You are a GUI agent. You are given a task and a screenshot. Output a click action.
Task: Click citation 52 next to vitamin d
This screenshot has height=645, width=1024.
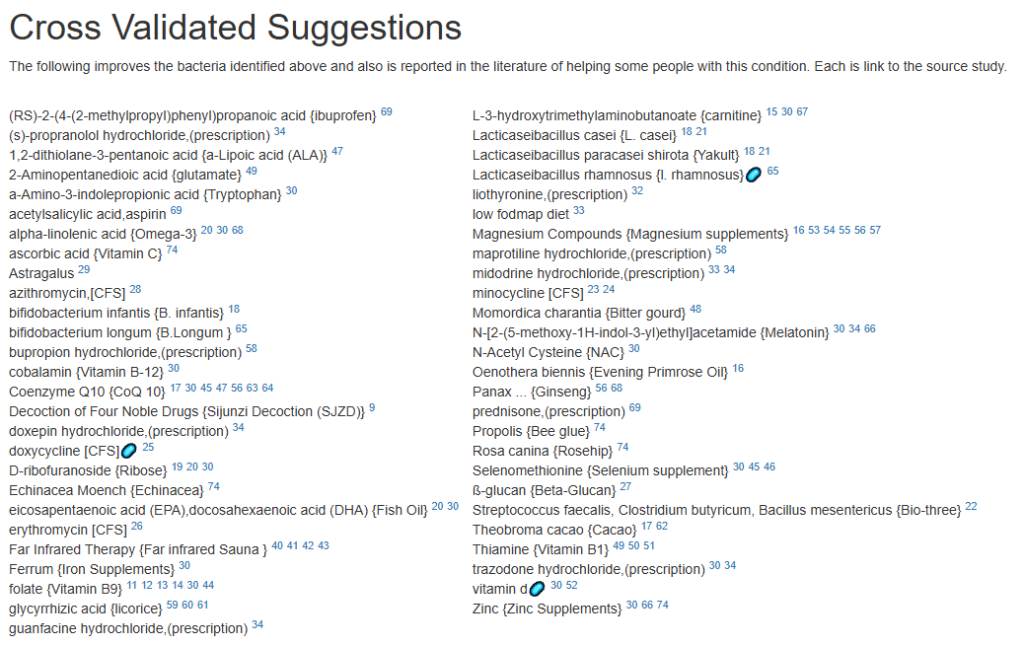571,586
